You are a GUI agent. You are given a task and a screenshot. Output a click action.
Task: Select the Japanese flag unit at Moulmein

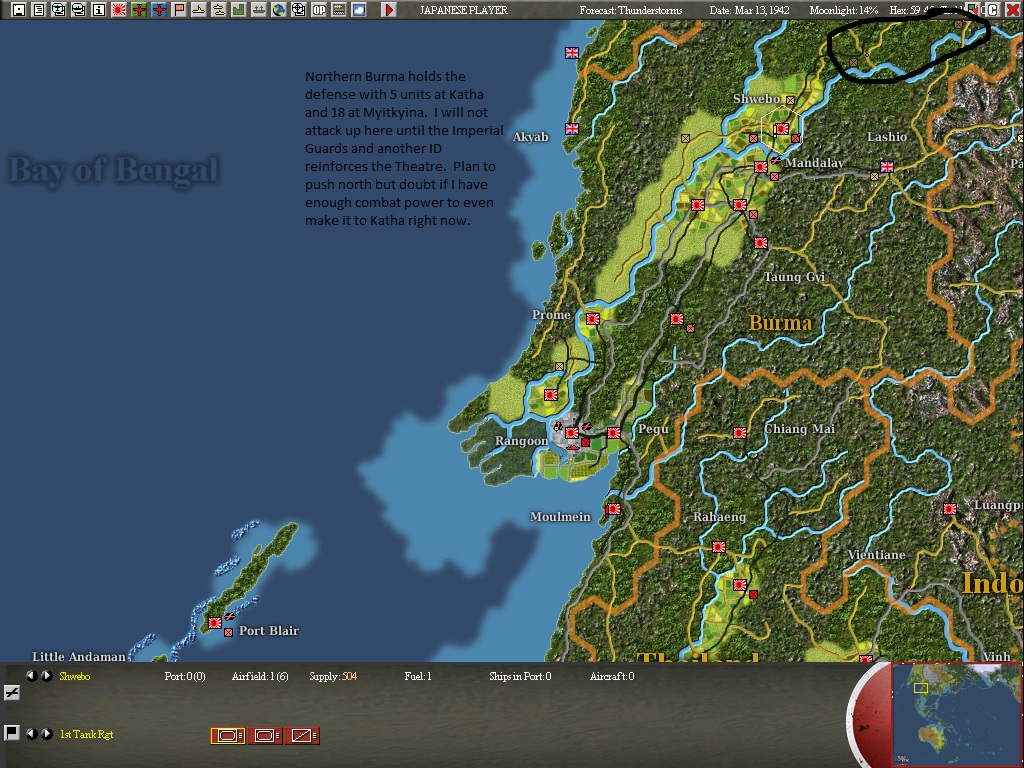(613, 509)
